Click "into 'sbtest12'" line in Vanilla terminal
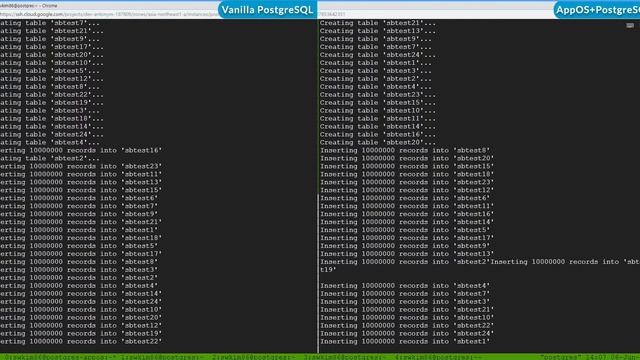The width and height of the screenshot is (640, 360). pyautogui.click(x=81, y=326)
